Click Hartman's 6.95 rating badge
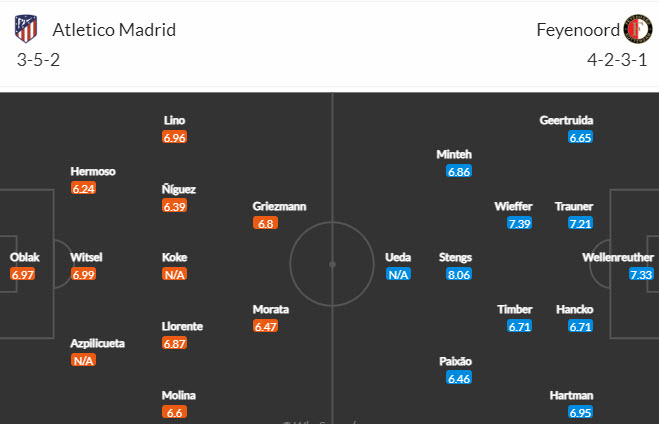 [580, 412]
